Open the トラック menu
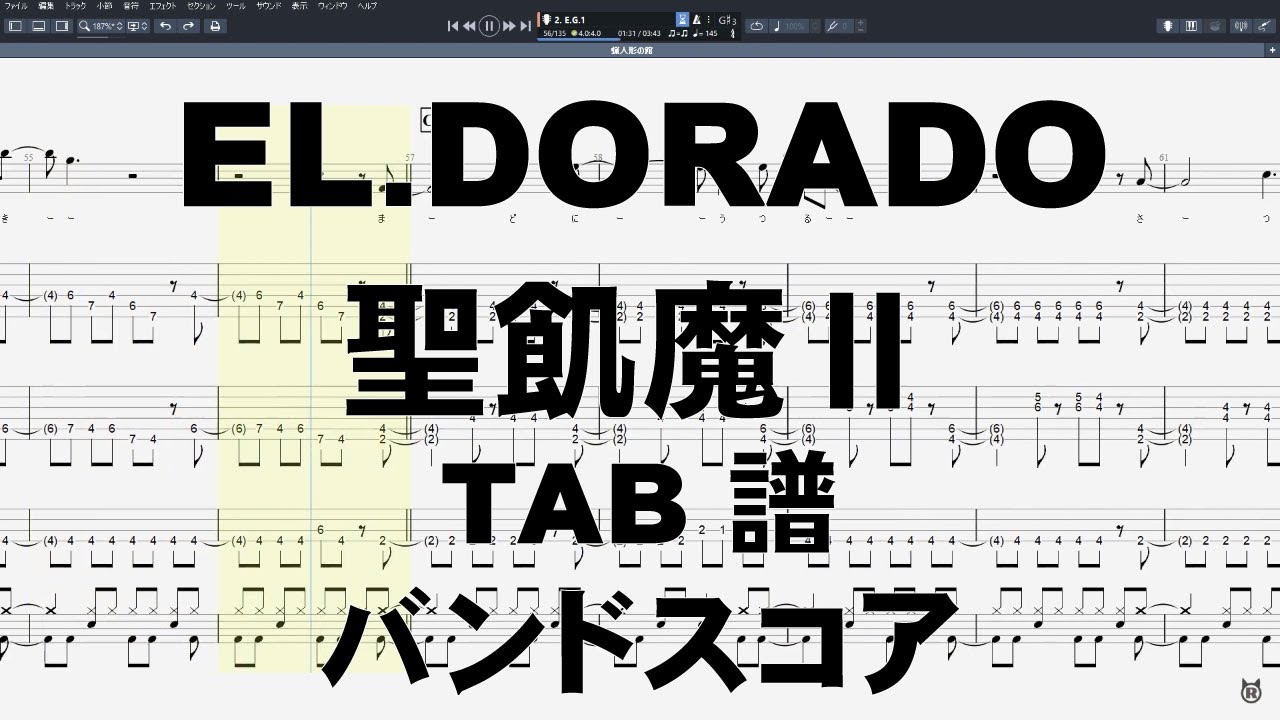This screenshot has width=1280, height=720. [x=75, y=6]
